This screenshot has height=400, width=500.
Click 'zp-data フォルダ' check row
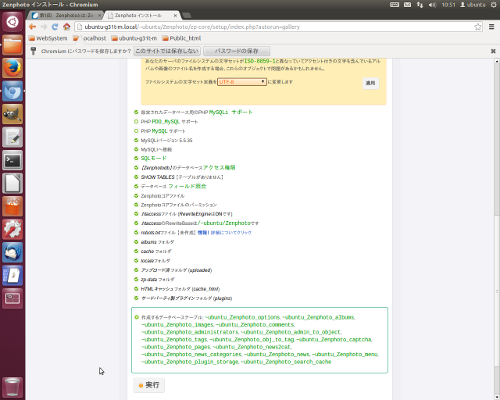(x=154, y=279)
